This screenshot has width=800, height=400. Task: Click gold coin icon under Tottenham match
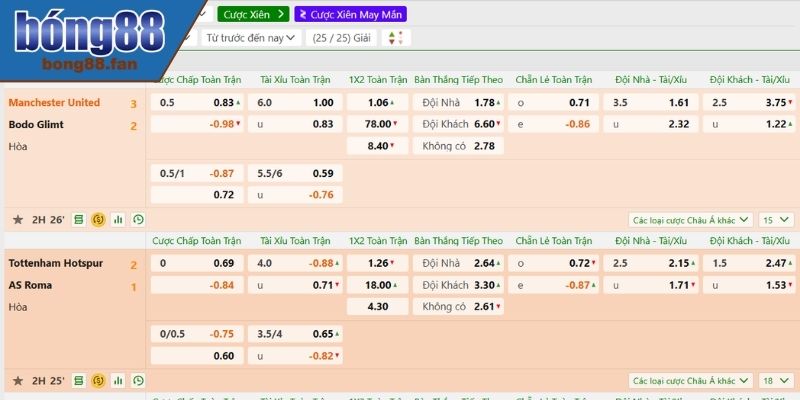click(98, 381)
